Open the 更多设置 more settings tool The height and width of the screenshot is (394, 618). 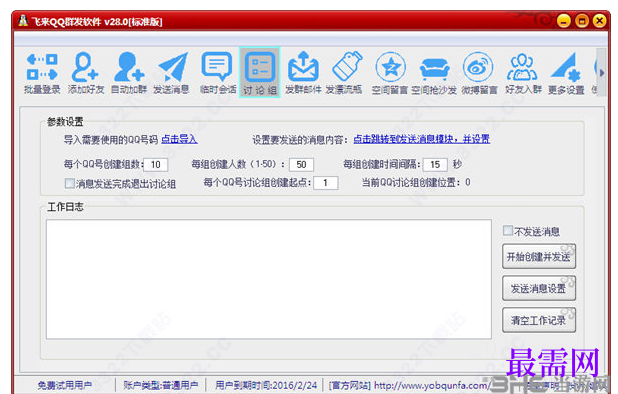coord(566,73)
